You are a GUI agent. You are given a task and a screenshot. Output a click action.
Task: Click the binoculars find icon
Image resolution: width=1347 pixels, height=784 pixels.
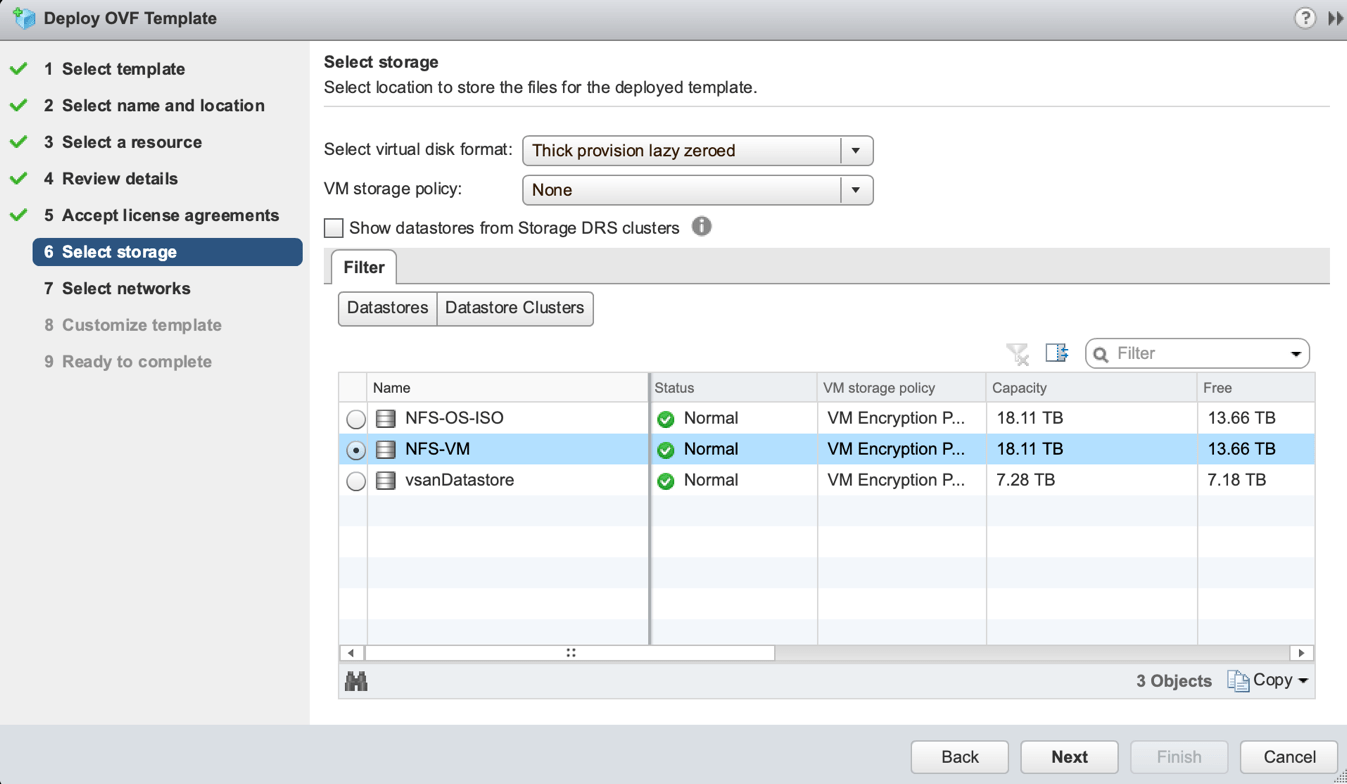(356, 681)
